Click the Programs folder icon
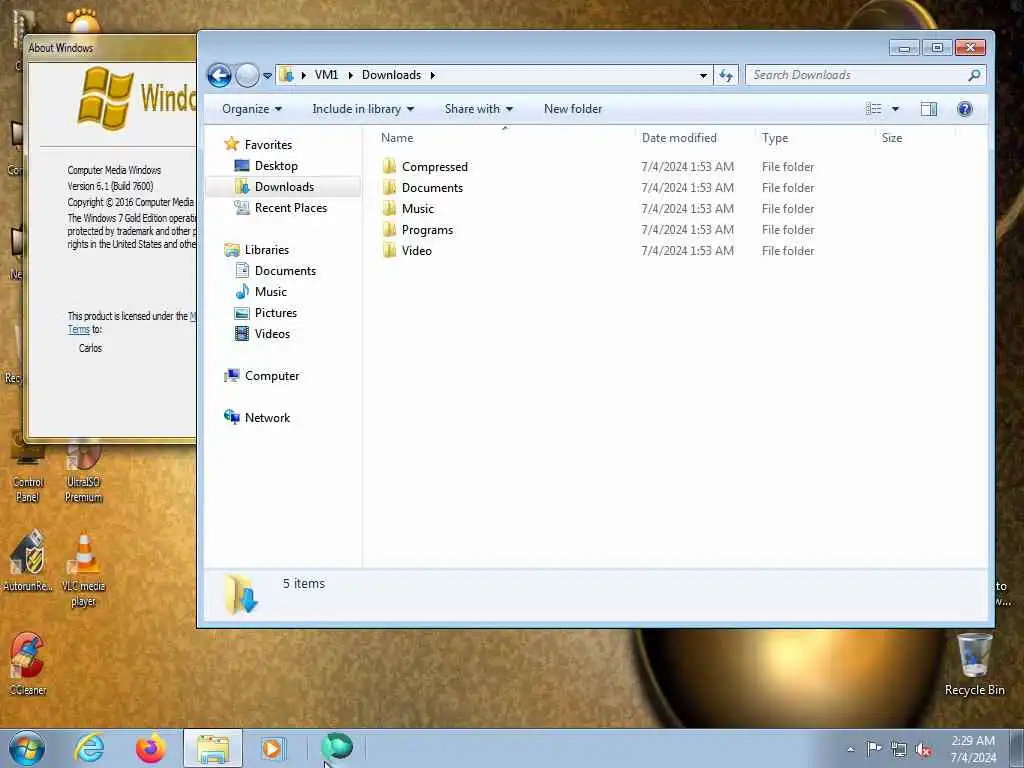 [x=389, y=229]
